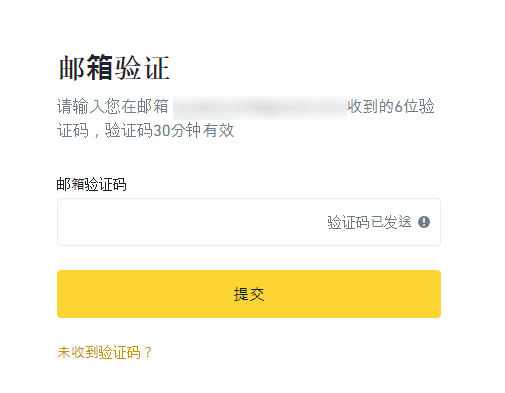Screen dimensions: 505x393
Task: Click the question mark ending the resend link
Action: click(148, 352)
